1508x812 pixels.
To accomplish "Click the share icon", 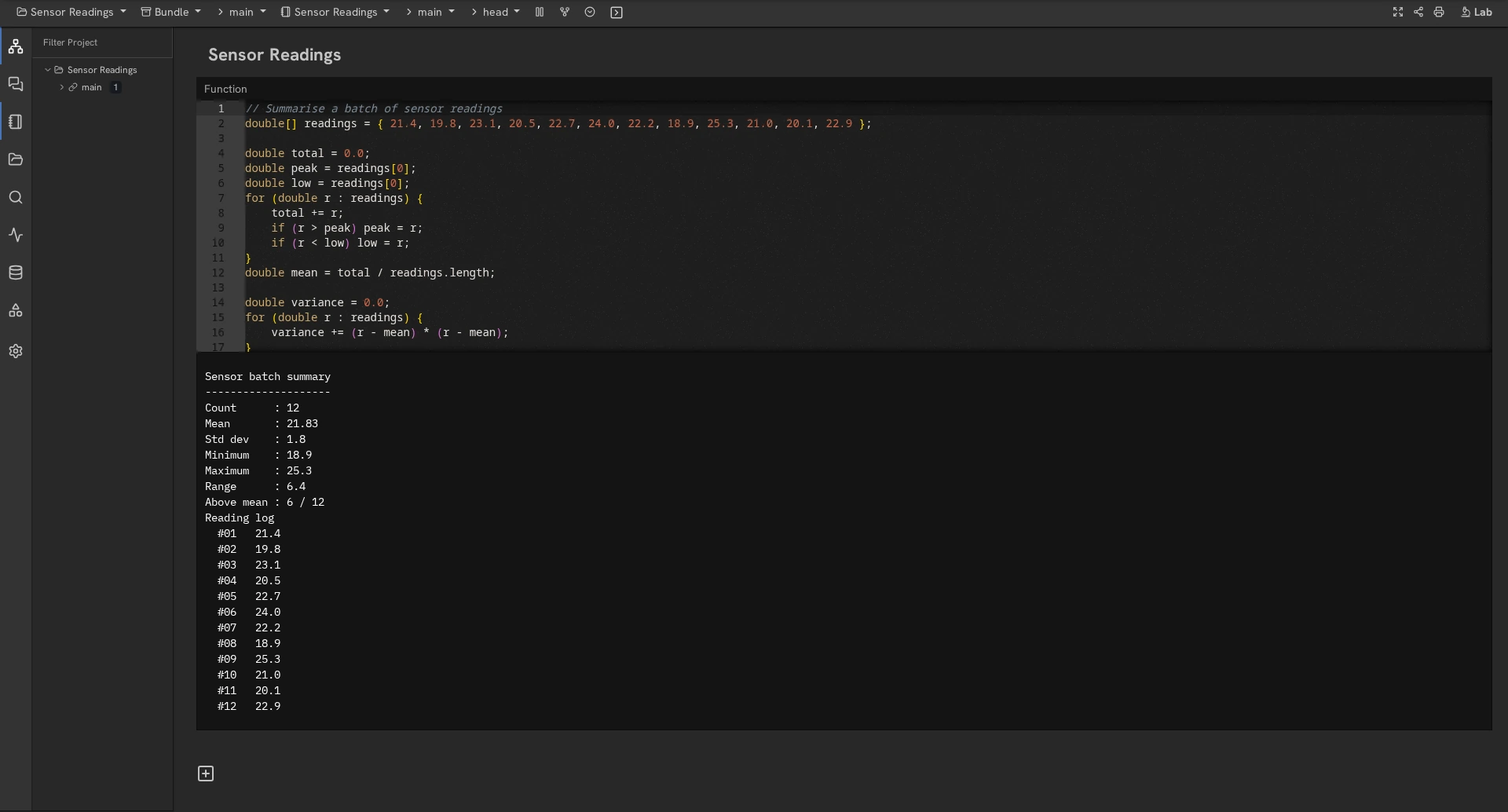I will [1418, 12].
